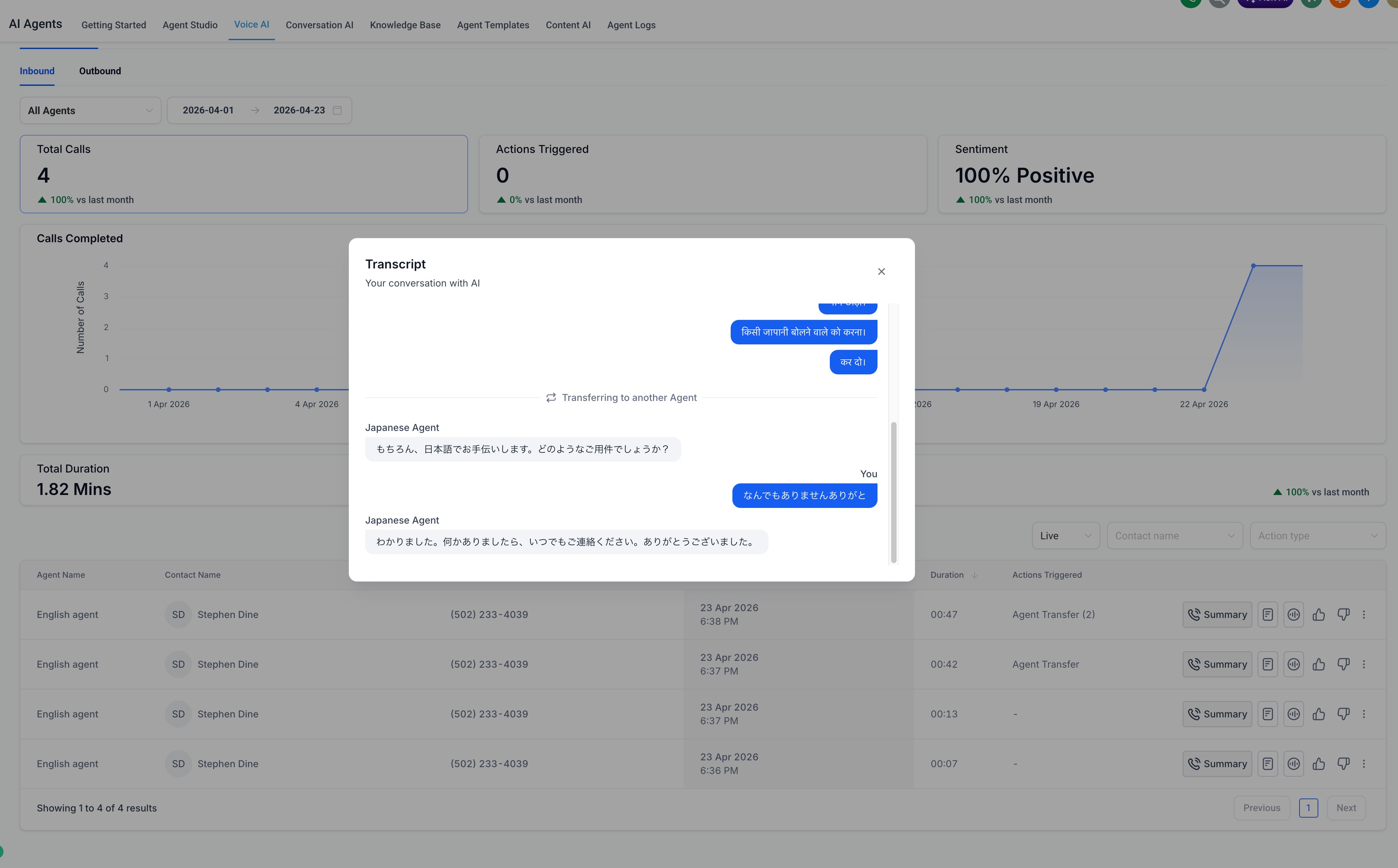
Task: Open audio recording icon for 00:47 call
Action: [1293, 614]
